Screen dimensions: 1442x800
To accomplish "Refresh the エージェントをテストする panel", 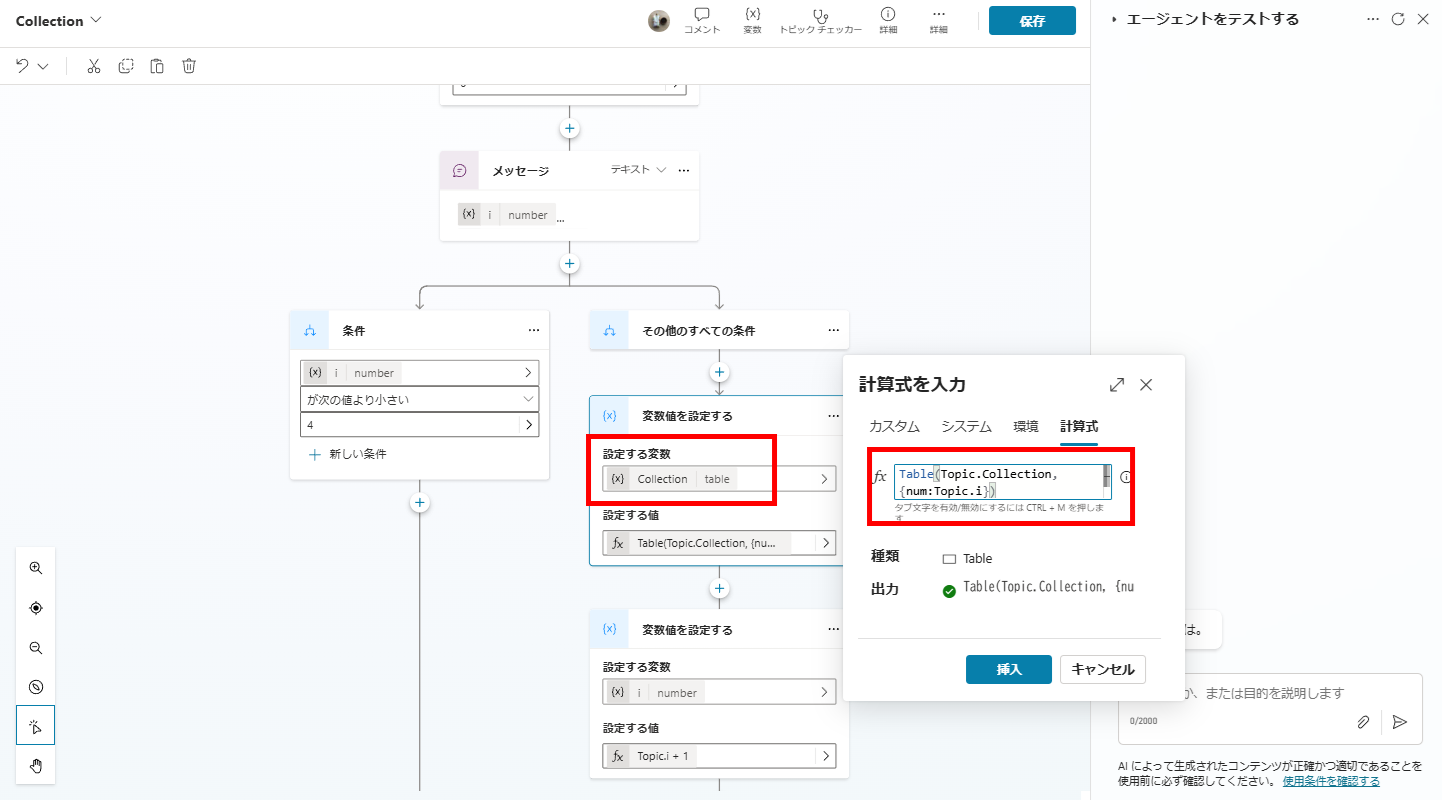I will [x=1398, y=18].
